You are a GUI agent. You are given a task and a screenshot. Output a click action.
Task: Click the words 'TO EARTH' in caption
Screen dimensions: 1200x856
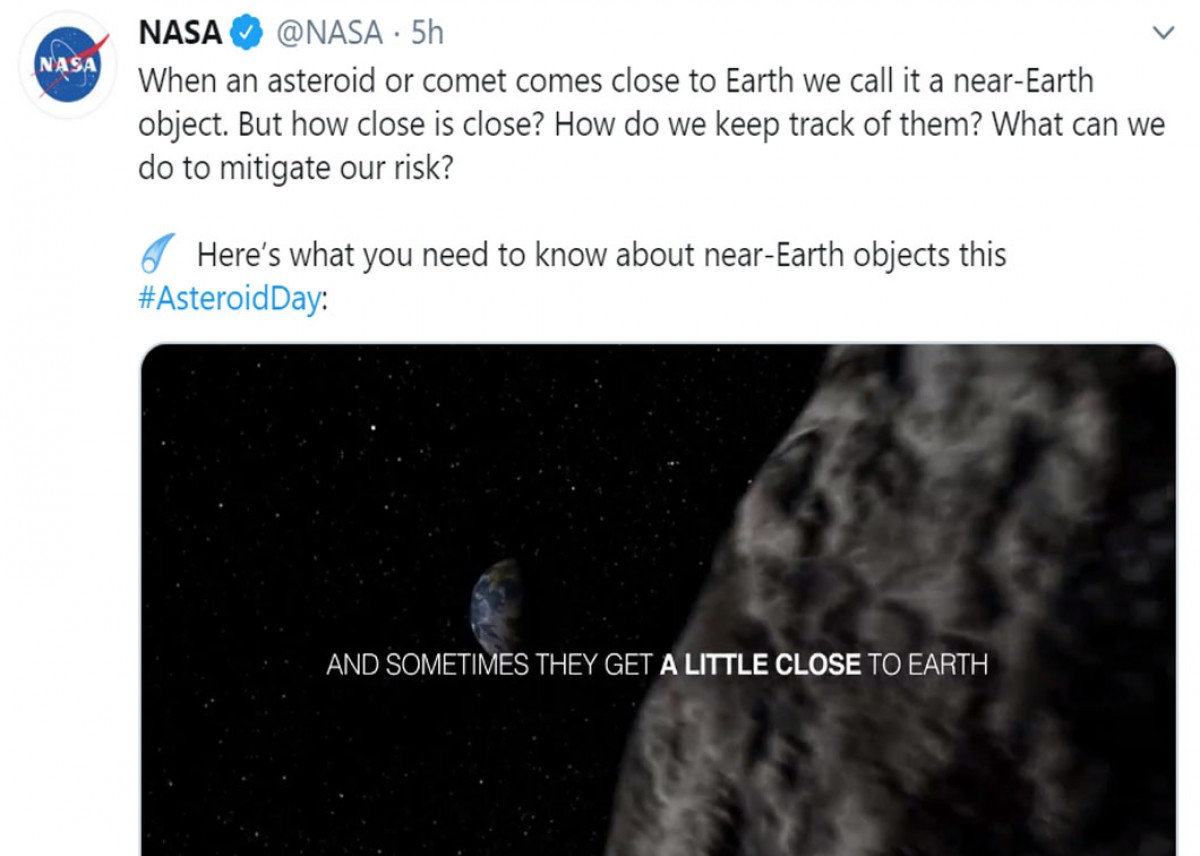[x=928, y=665]
